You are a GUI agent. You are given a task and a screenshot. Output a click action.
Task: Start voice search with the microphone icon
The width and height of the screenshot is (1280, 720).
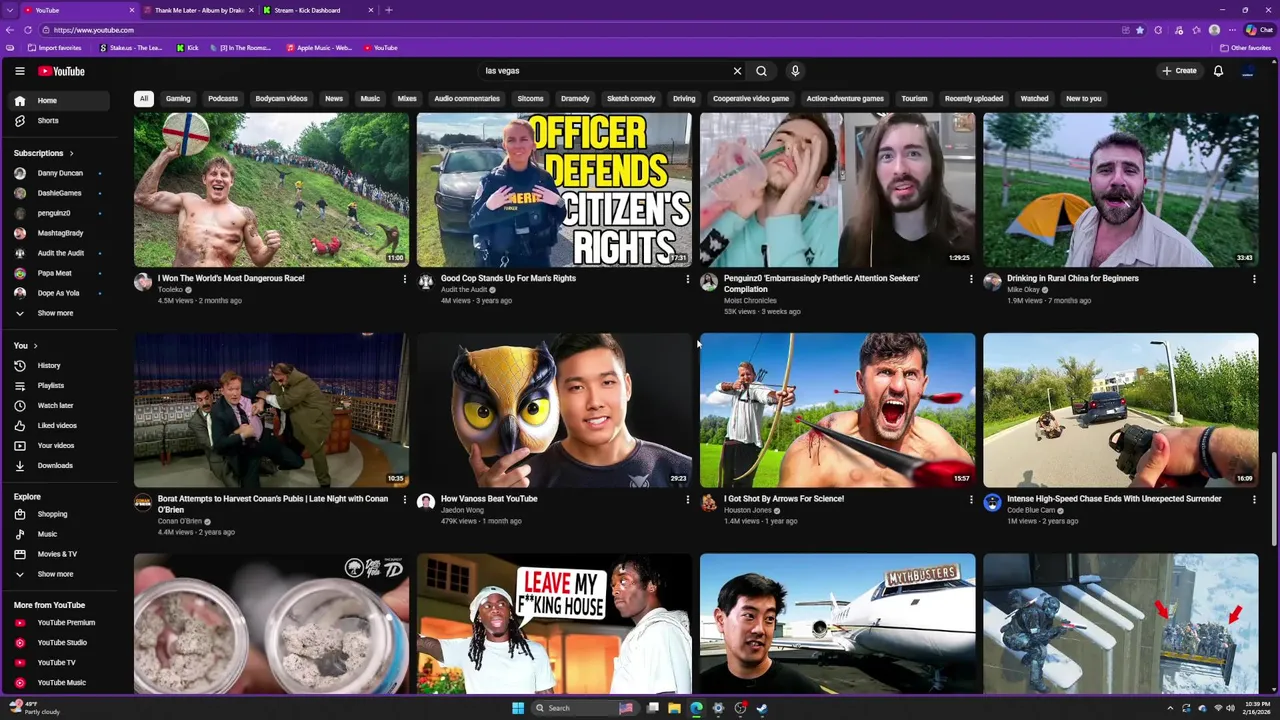pyautogui.click(x=795, y=71)
